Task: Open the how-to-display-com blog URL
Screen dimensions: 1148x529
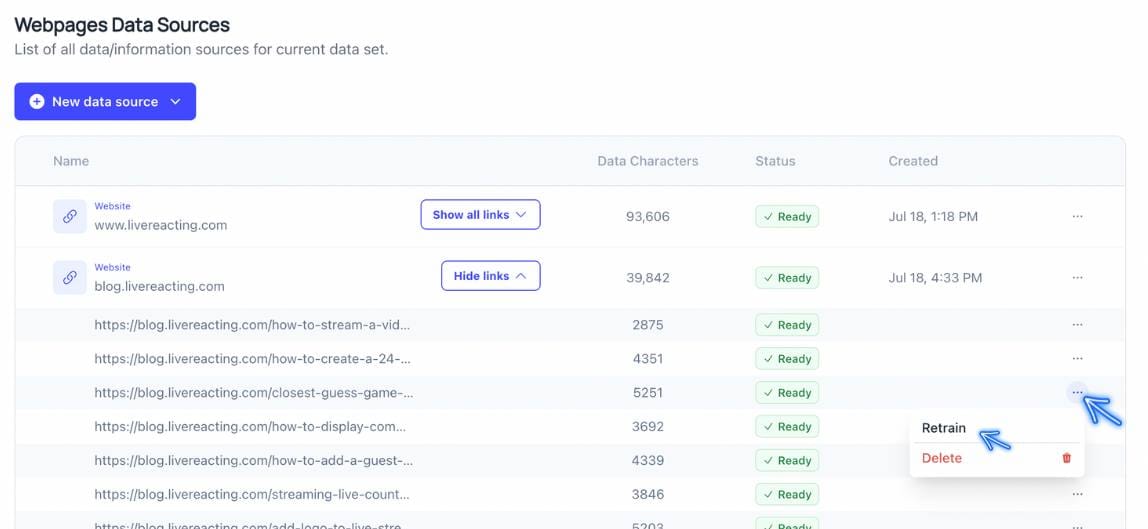Action: click(250, 427)
